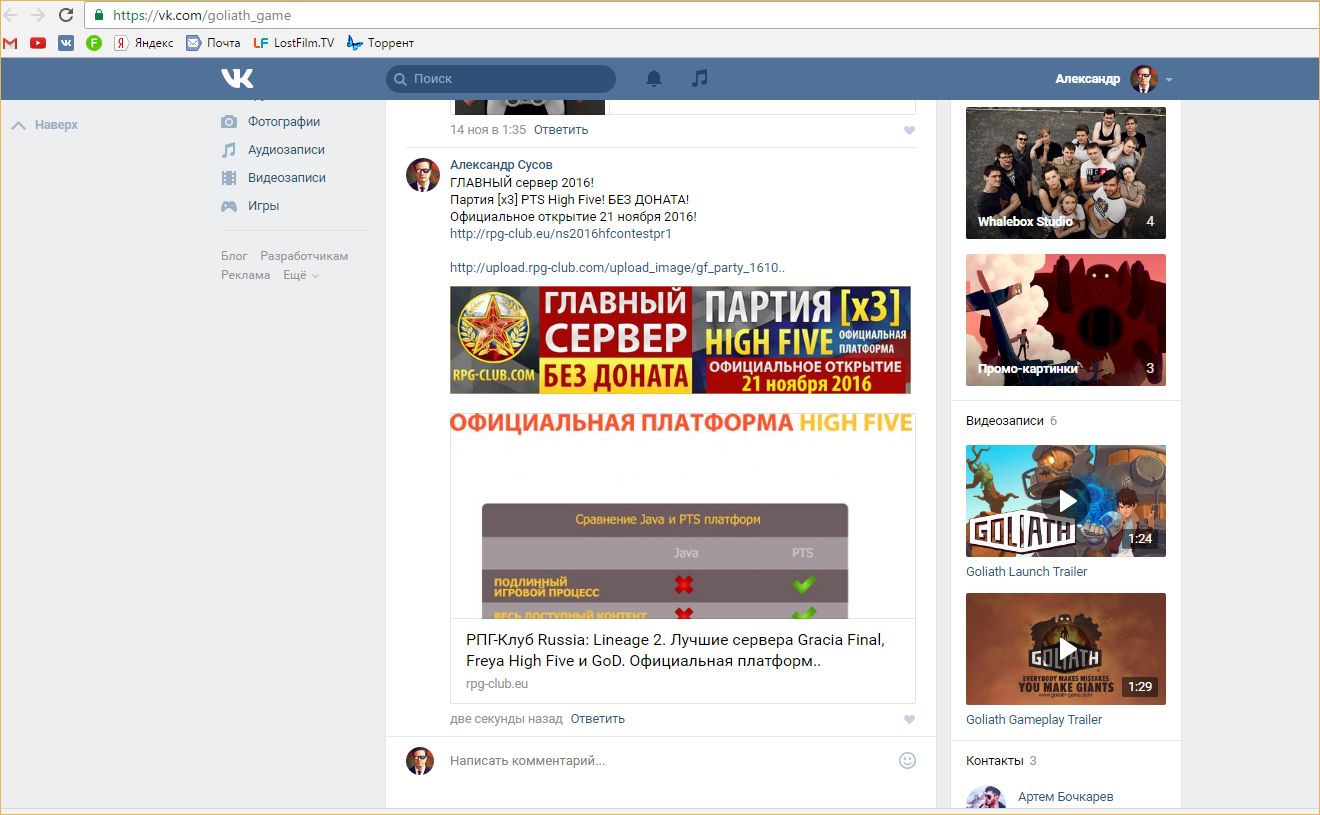This screenshot has width=1320, height=815.
Task: Open the Java vs PTS comparison preview image
Action: 683,516
